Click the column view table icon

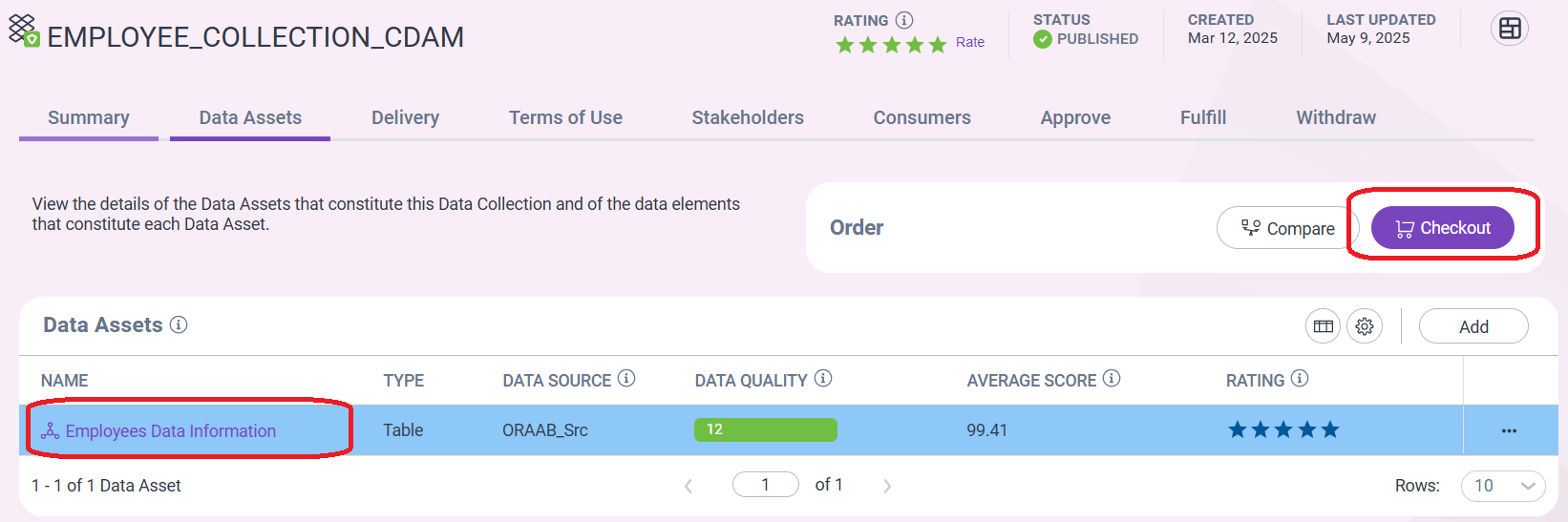[1324, 326]
